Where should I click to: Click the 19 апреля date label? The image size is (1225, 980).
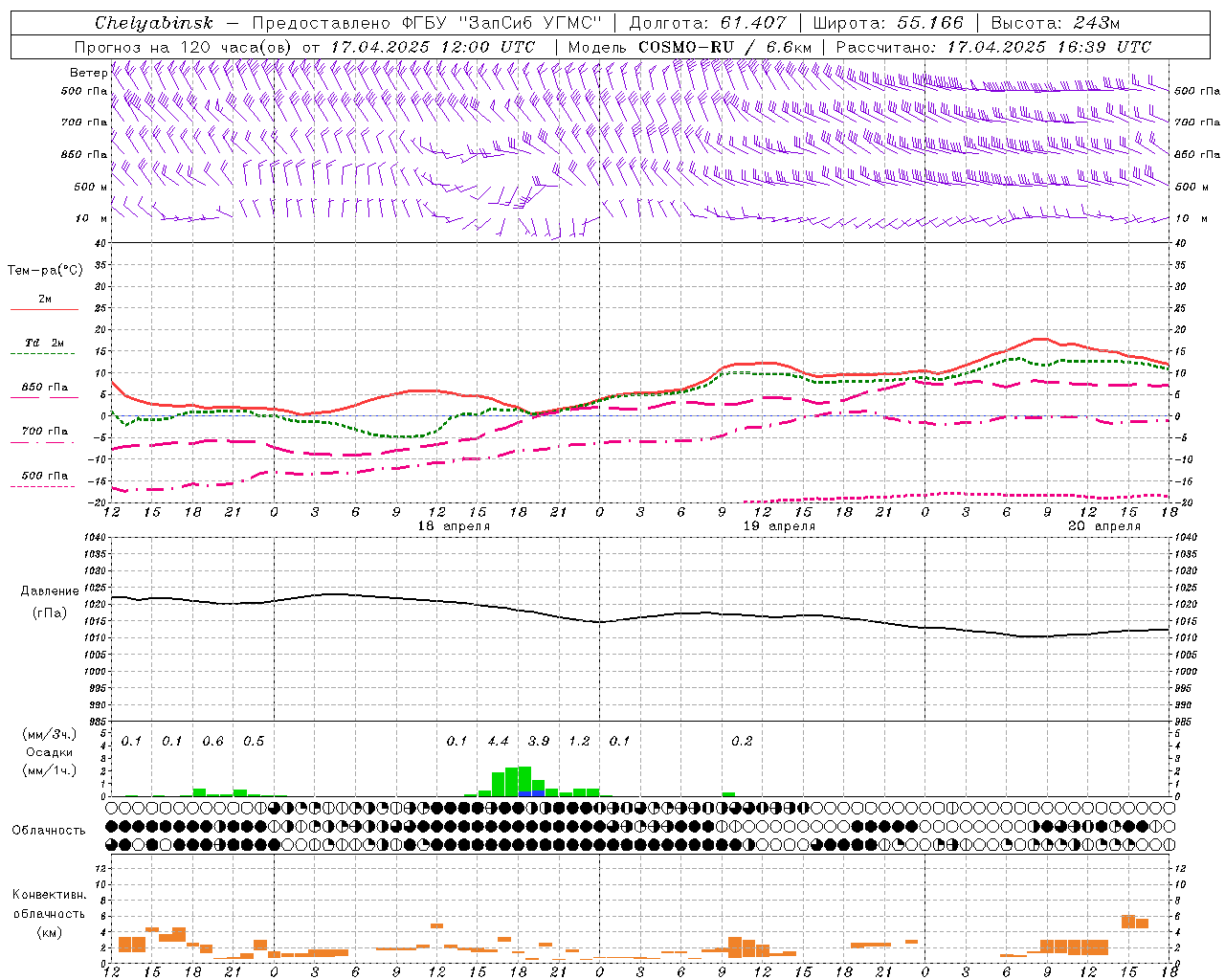tap(779, 526)
